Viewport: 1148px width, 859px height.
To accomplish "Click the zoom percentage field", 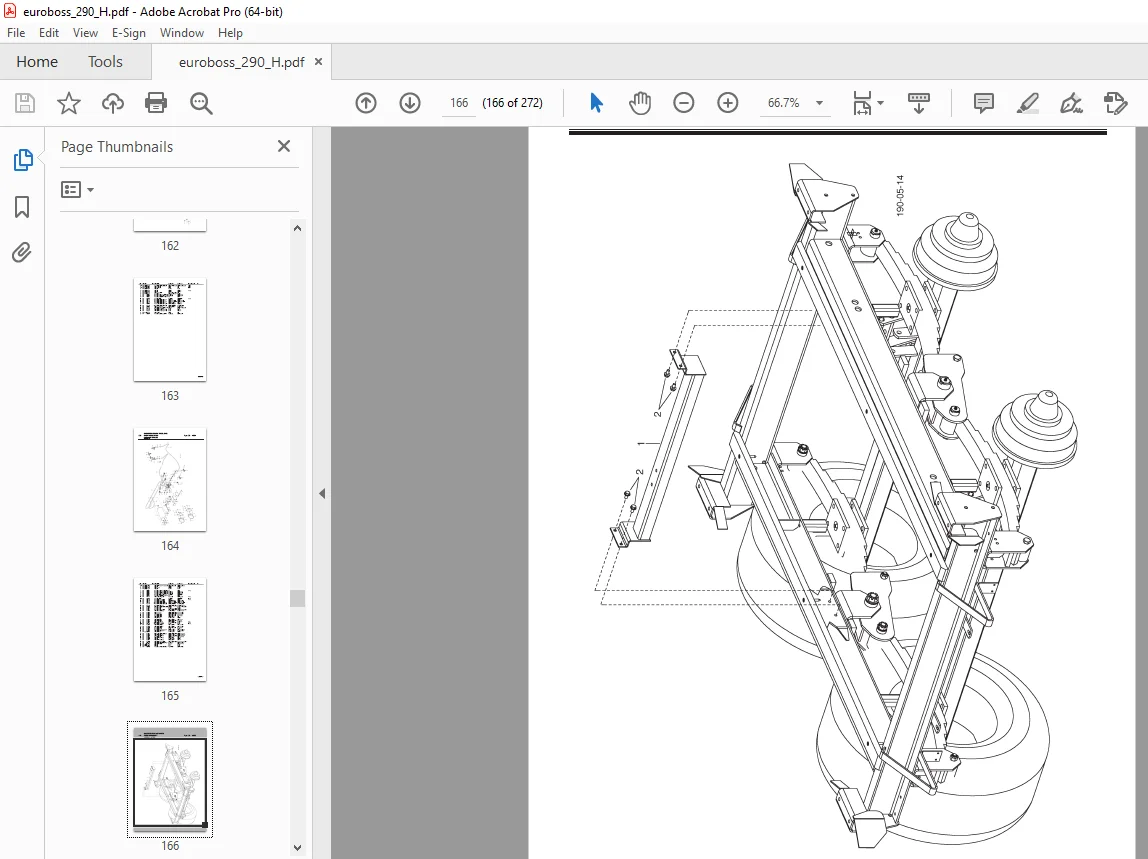I will click(783, 103).
